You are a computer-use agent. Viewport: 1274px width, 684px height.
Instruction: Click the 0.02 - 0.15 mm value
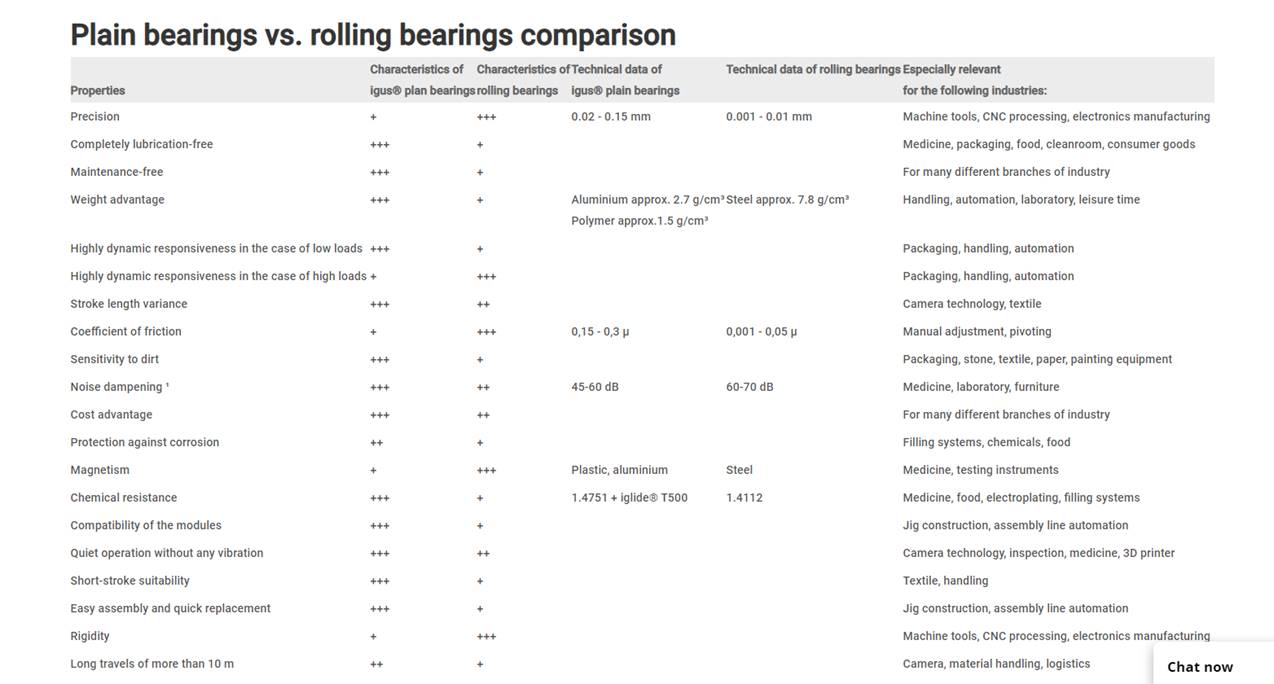point(610,117)
